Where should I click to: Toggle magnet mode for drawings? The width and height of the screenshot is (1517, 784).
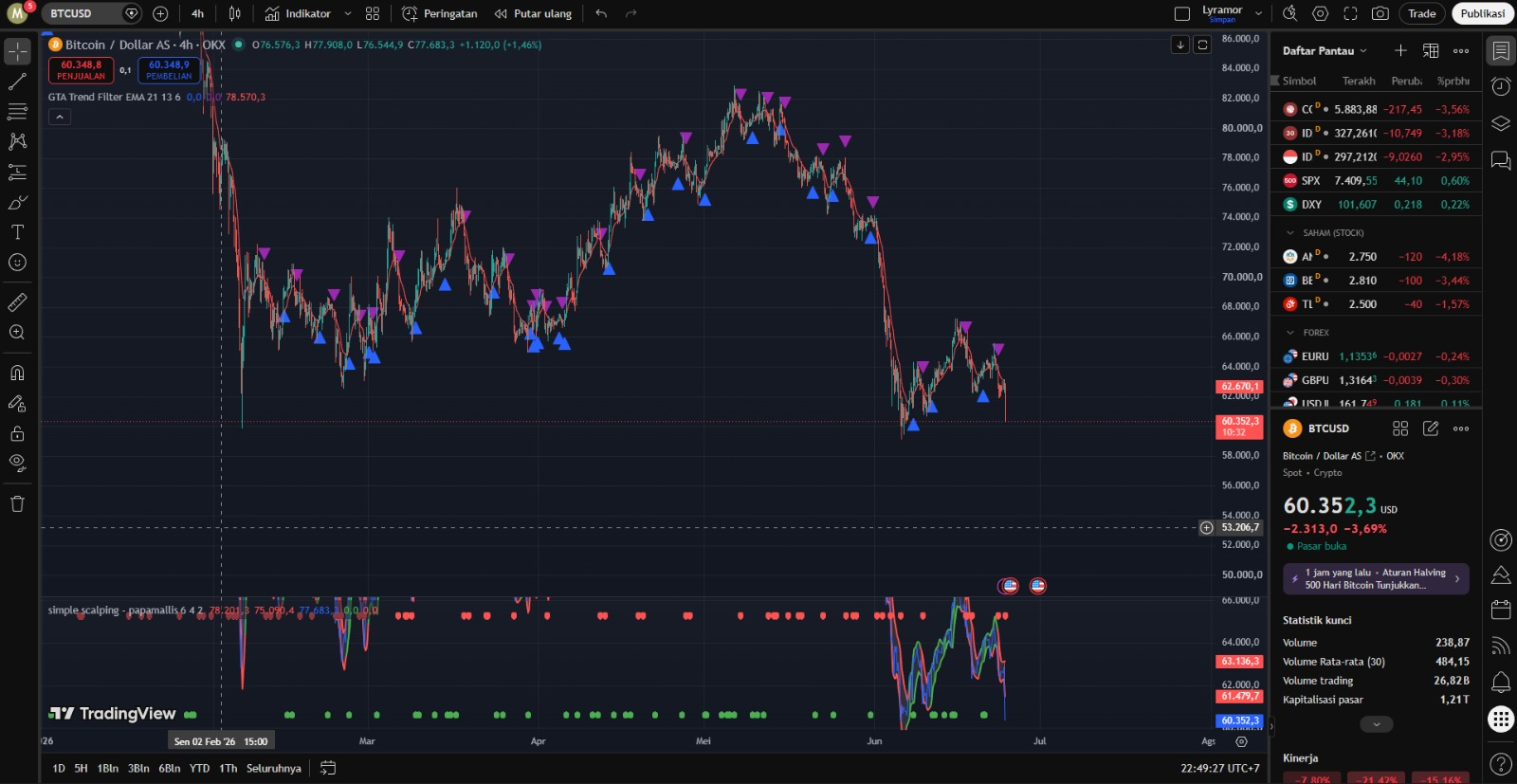pyautogui.click(x=17, y=373)
